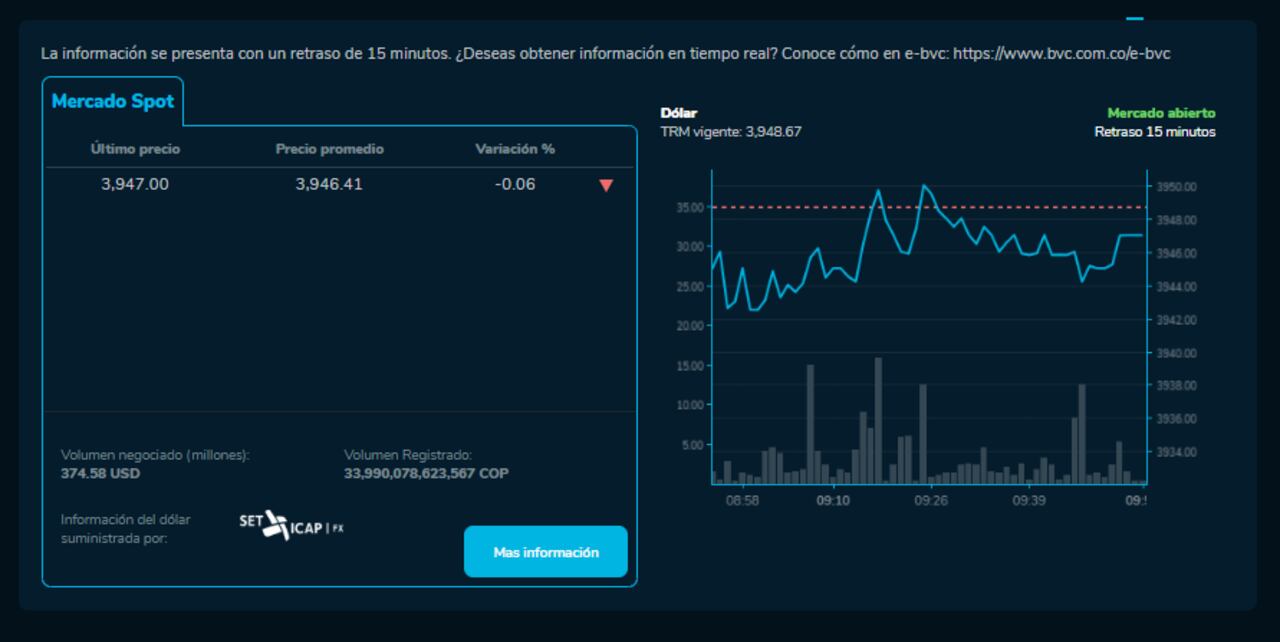
Task: Click the 09:39 time axis label
Action: tap(1028, 500)
